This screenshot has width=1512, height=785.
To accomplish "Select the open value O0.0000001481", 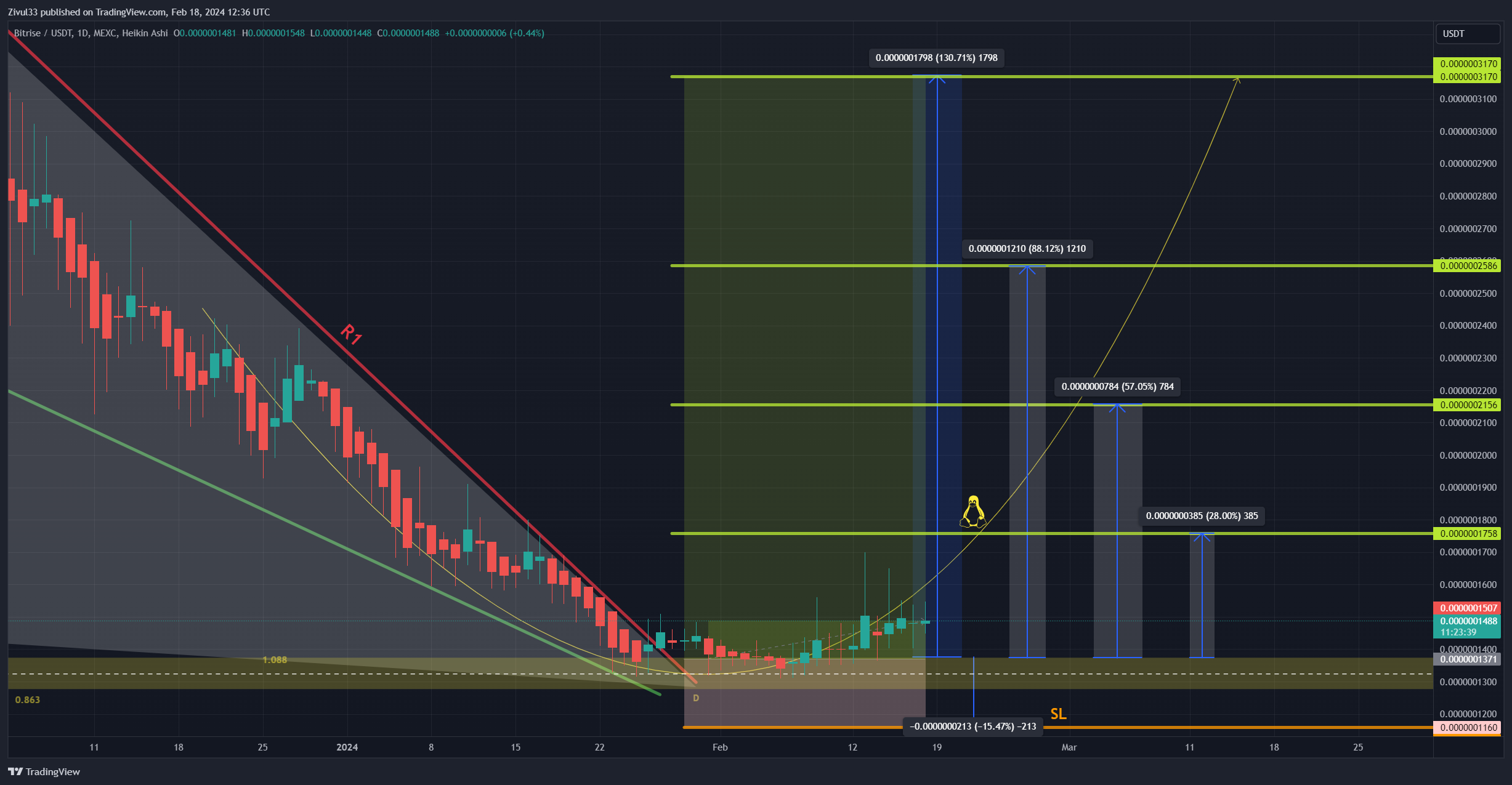I will [204, 33].
